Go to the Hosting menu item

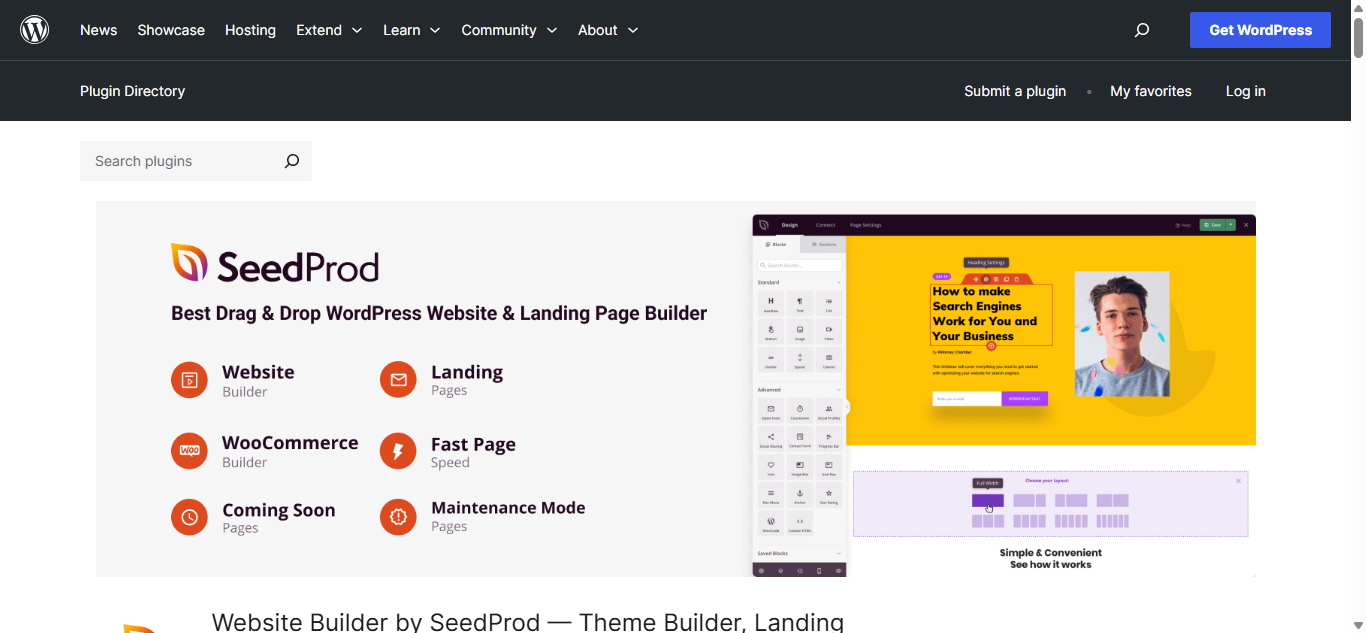coord(250,30)
